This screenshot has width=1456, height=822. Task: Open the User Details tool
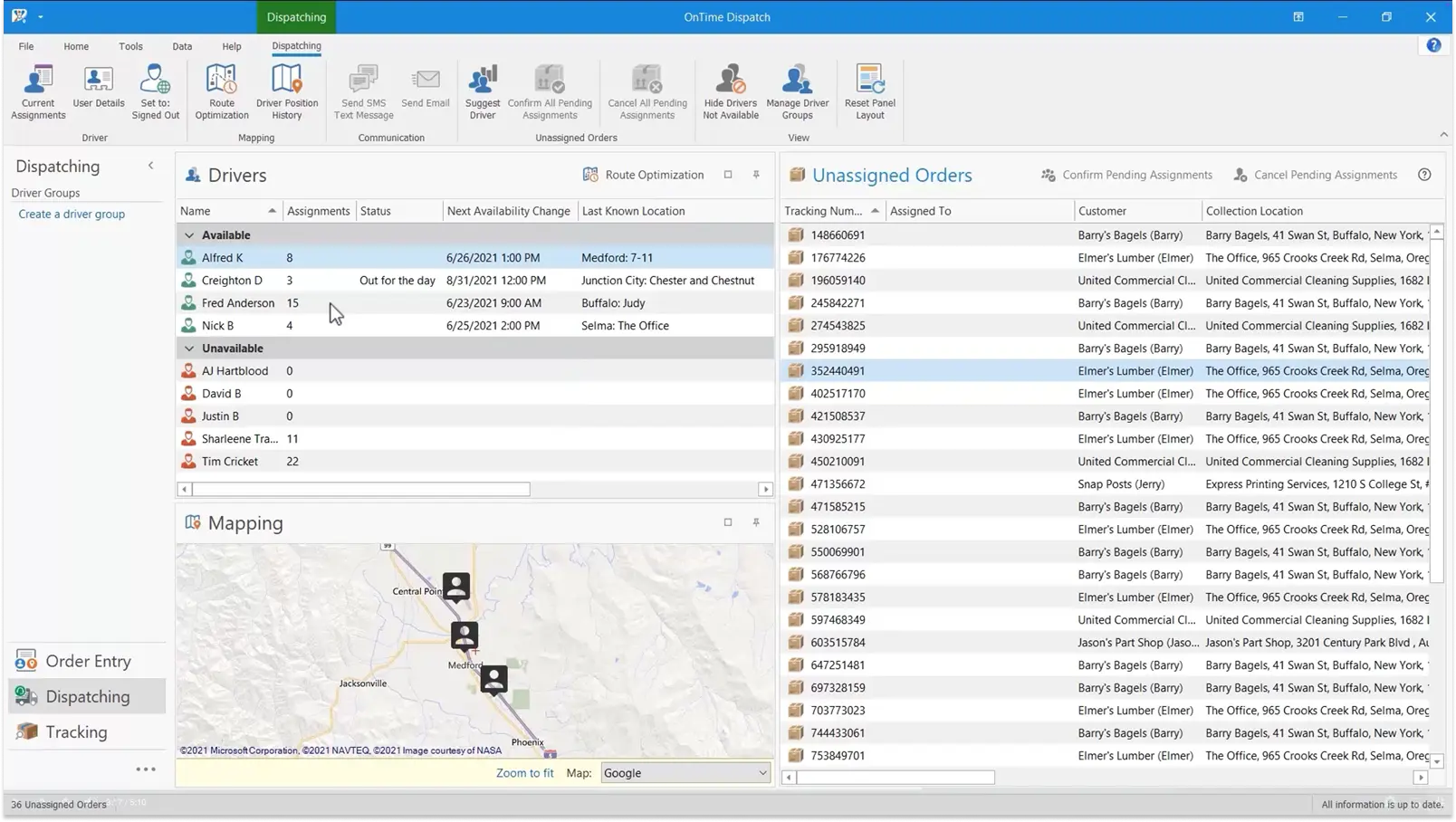point(97,88)
